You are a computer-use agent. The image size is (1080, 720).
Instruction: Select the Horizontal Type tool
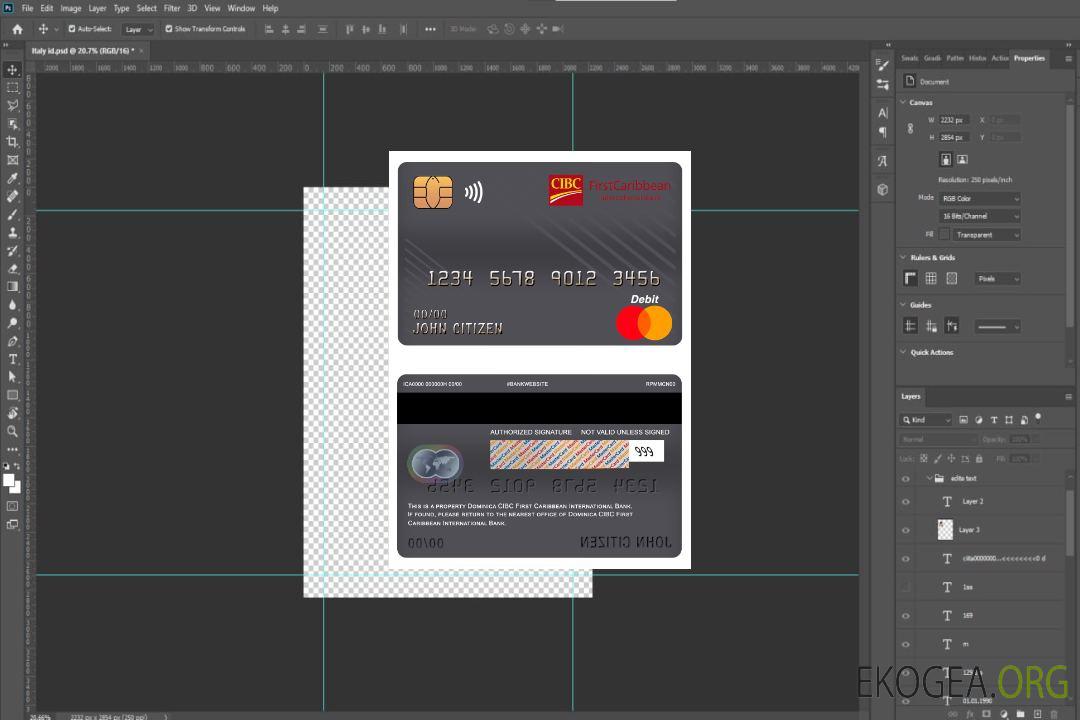(13, 359)
